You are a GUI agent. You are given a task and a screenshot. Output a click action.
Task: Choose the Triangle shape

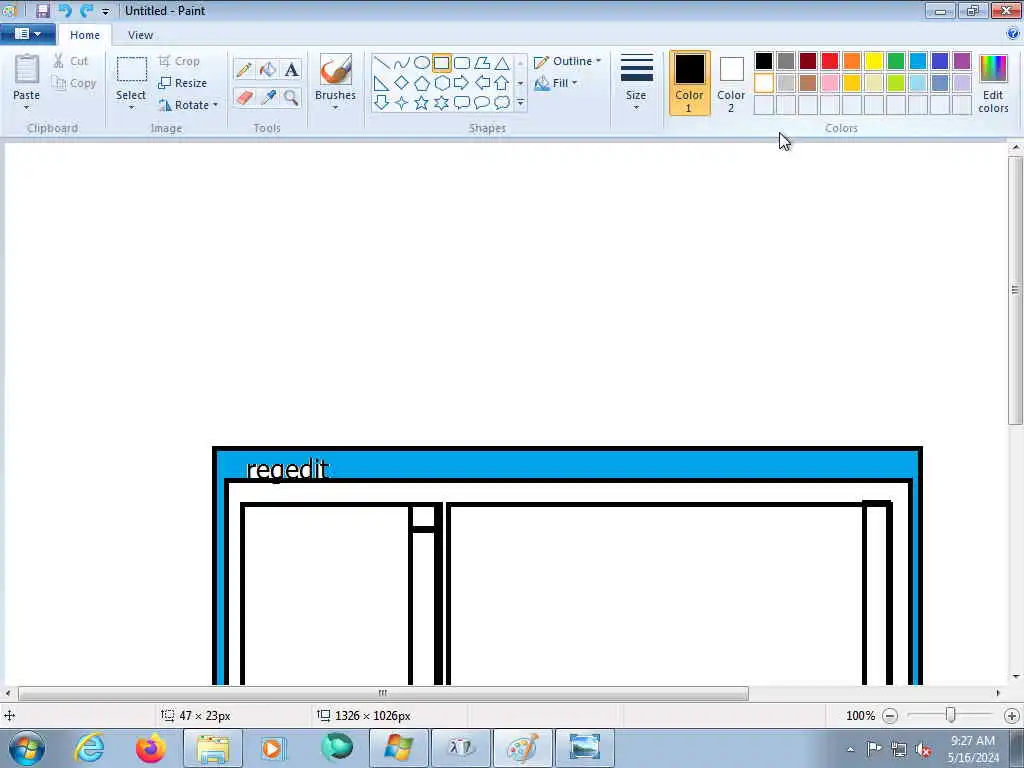point(502,63)
